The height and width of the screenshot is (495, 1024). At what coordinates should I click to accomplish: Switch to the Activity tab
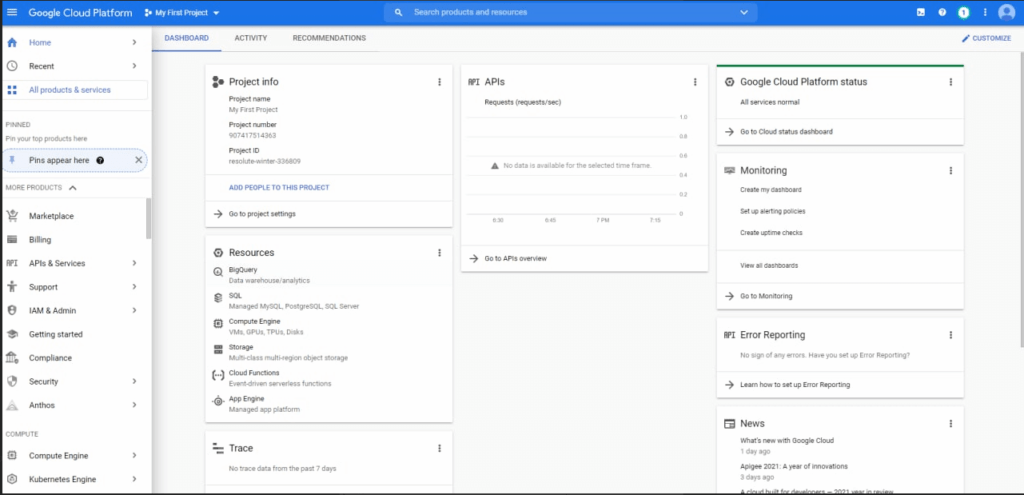pyautogui.click(x=251, y=39)
